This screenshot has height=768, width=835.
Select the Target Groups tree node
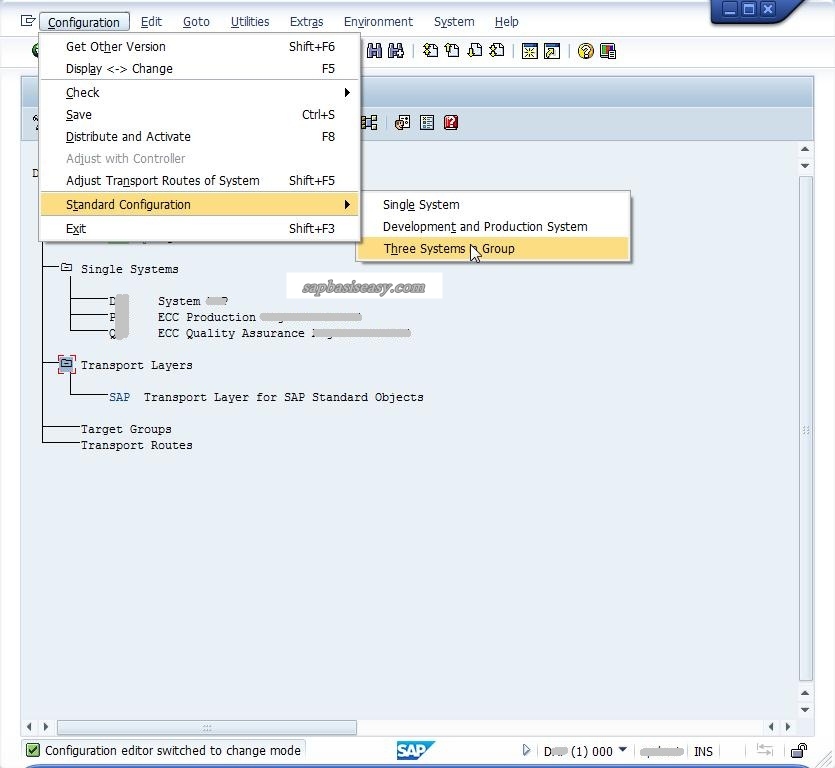point(126,429)
